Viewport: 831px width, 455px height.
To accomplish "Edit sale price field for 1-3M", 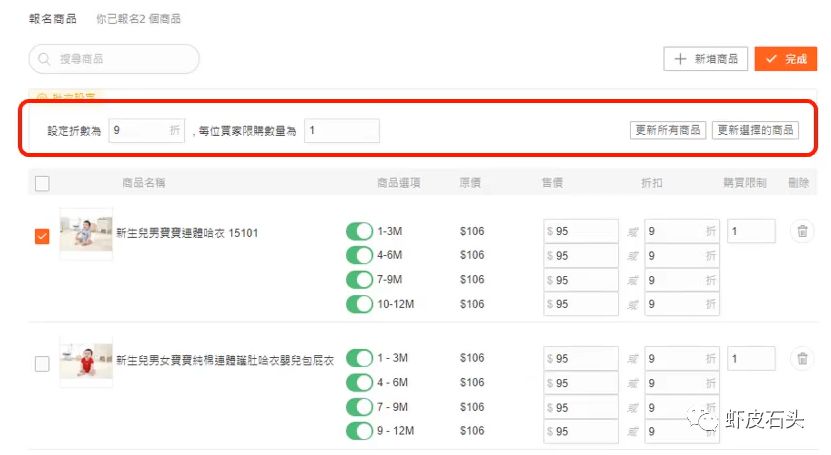I will pos(581,231).
